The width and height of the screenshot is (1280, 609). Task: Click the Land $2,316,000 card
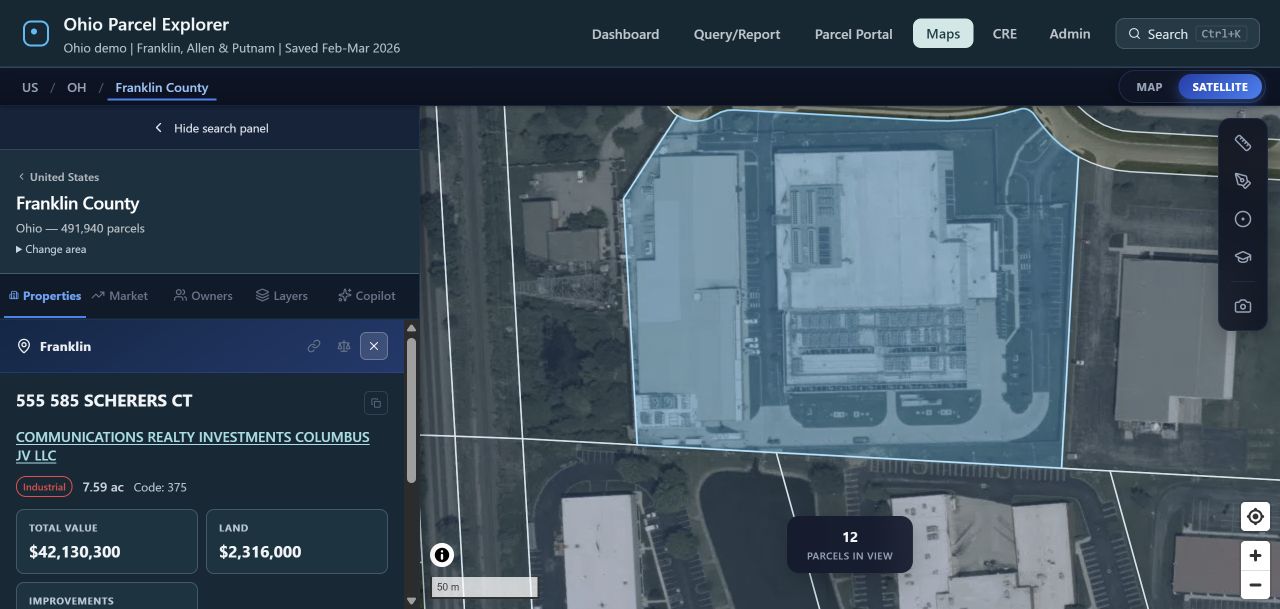(x=297, y=541)
